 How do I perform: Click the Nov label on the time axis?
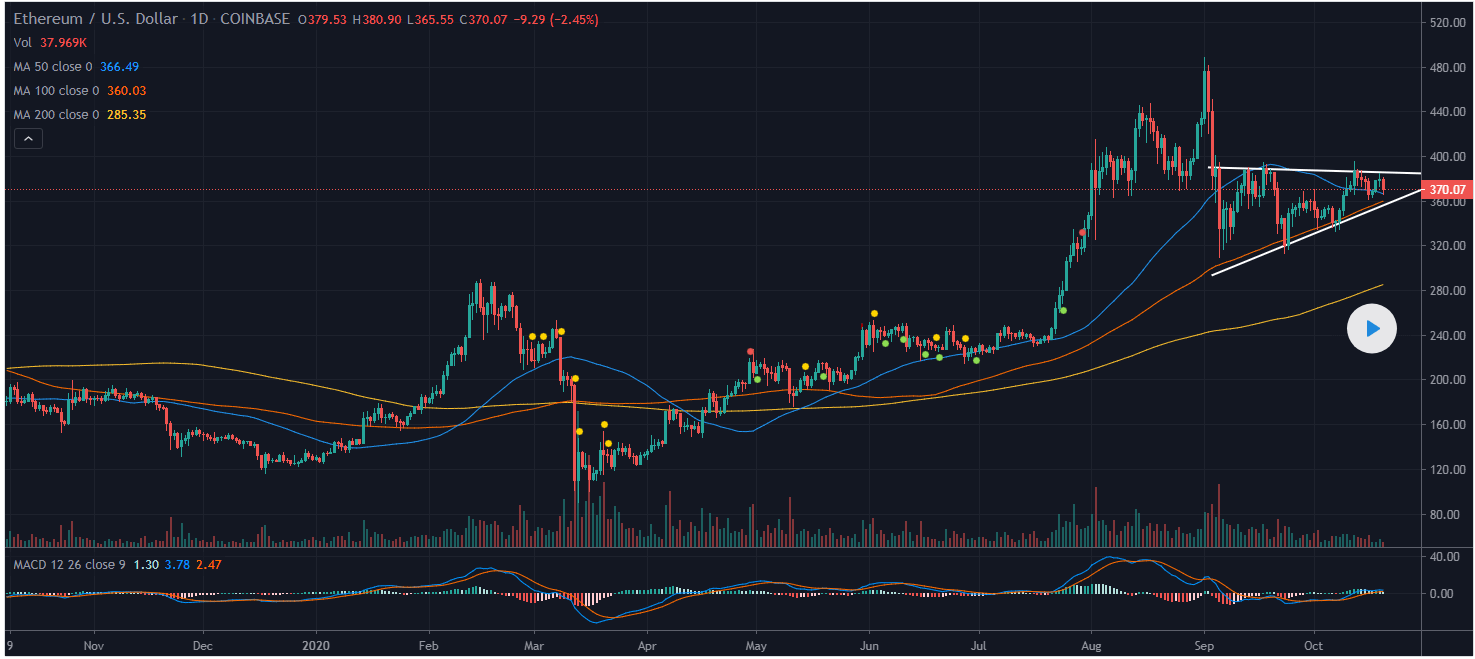[95, 646]
